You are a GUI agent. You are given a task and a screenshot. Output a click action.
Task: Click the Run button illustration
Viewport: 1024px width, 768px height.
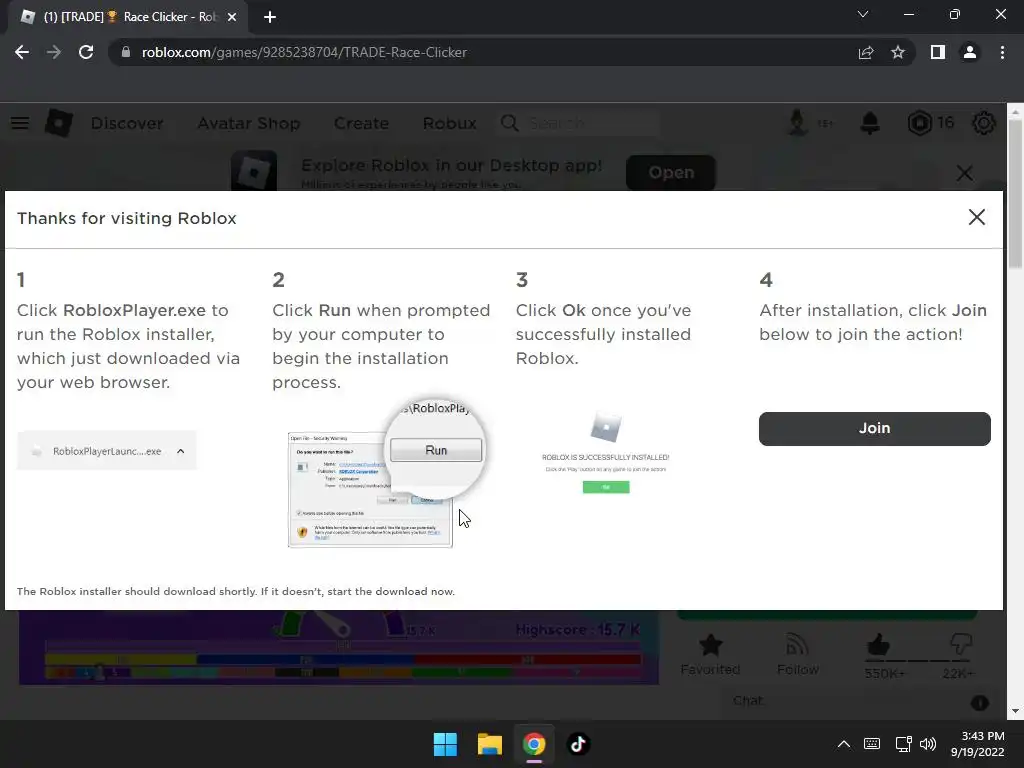click(x=436, y=450)
